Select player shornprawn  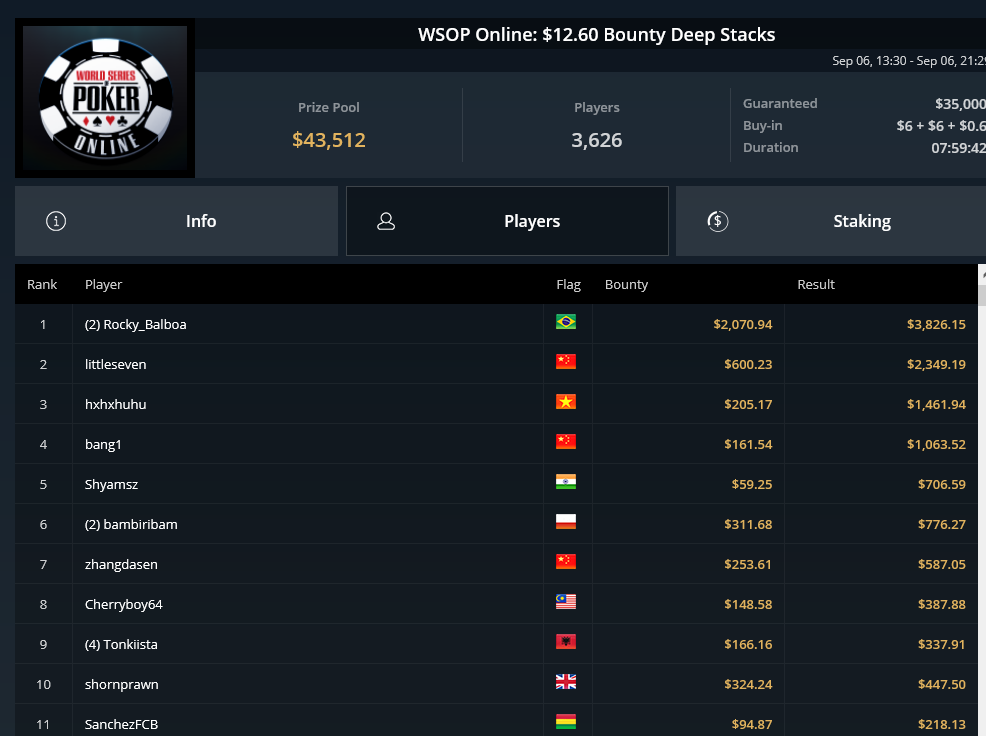[x=122, y=684]
